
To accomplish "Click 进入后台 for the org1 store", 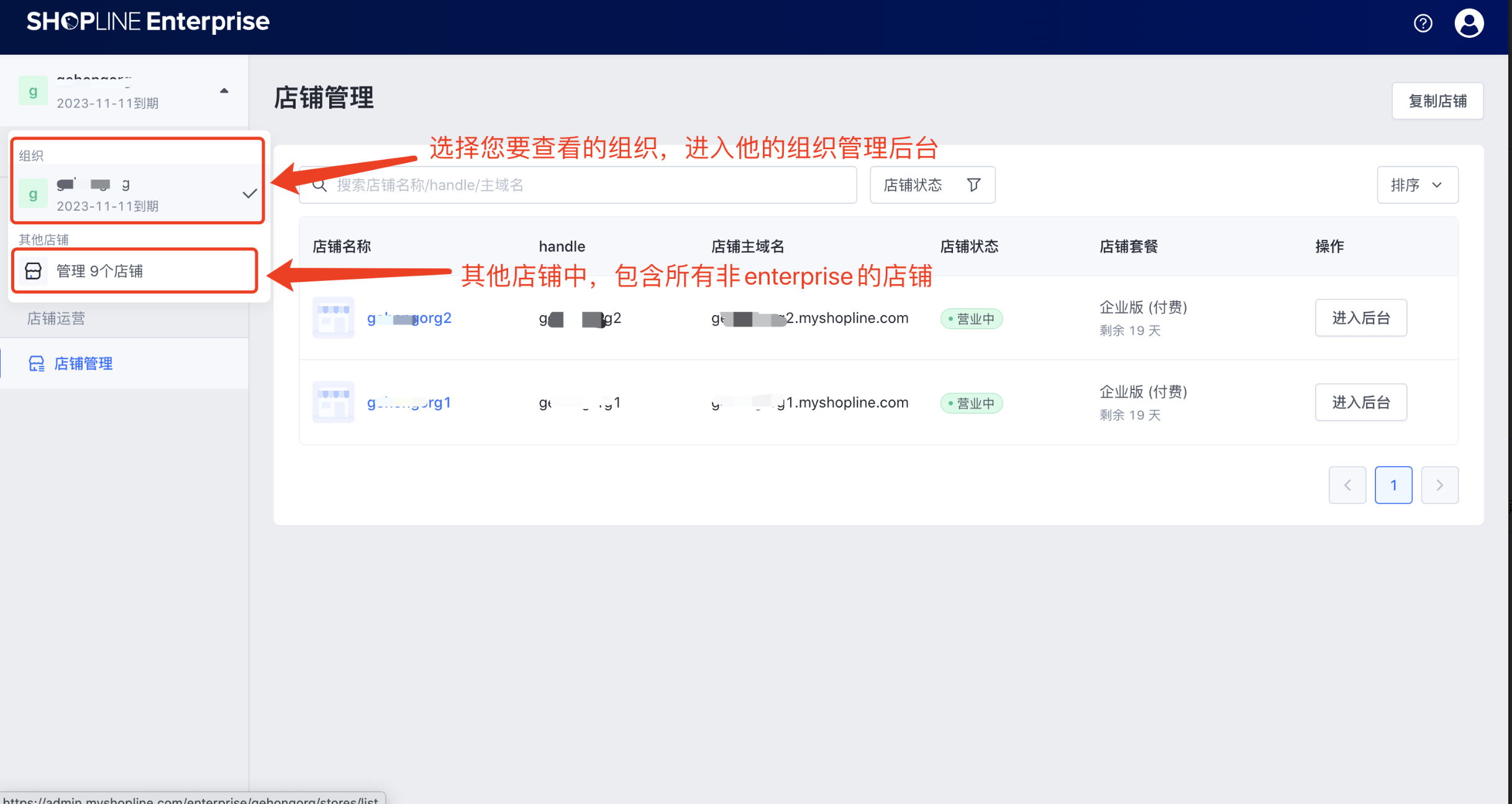I will click(x=1360, y=402).
